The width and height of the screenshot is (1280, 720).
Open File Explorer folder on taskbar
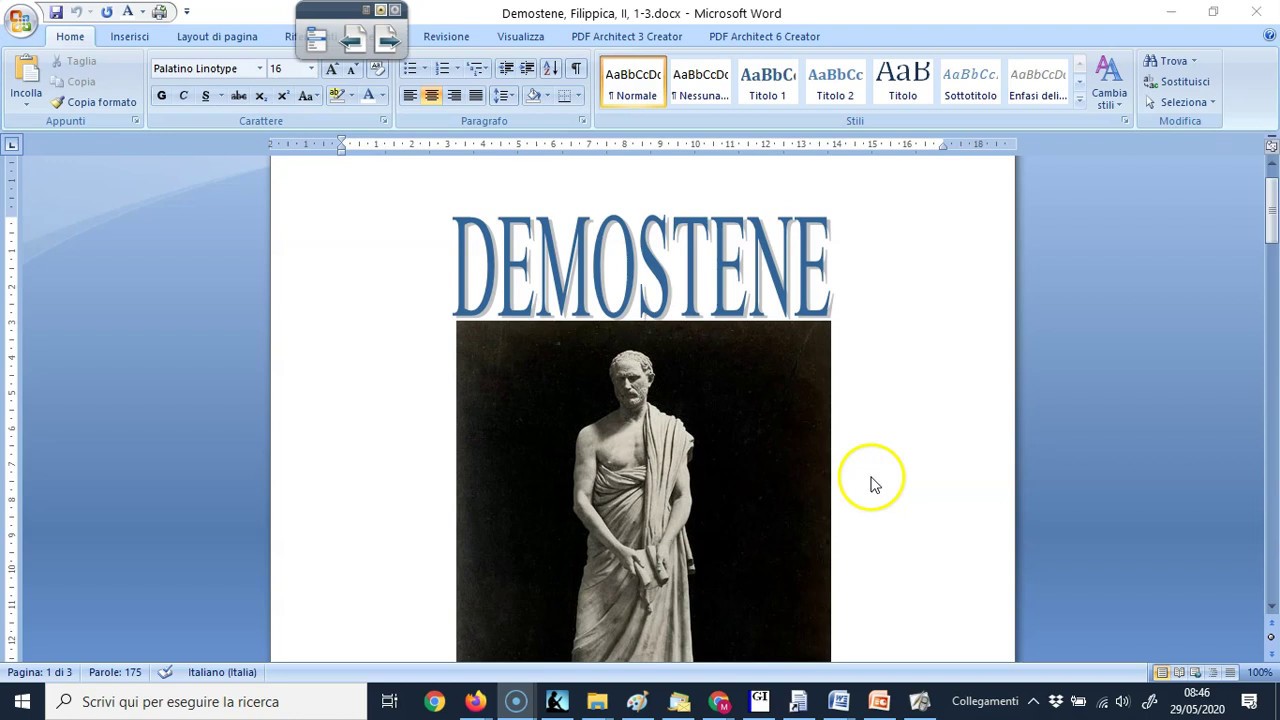click(597, 701)
